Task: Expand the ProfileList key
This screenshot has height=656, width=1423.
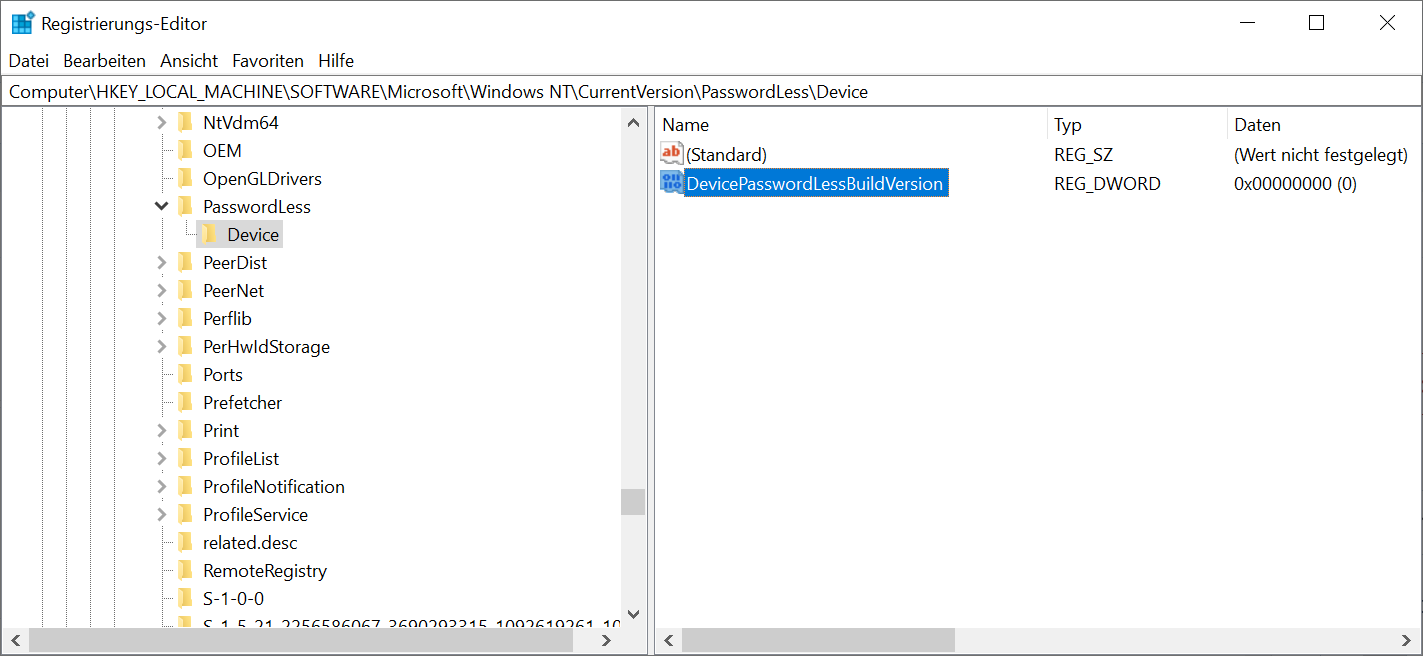Action: 161,459
